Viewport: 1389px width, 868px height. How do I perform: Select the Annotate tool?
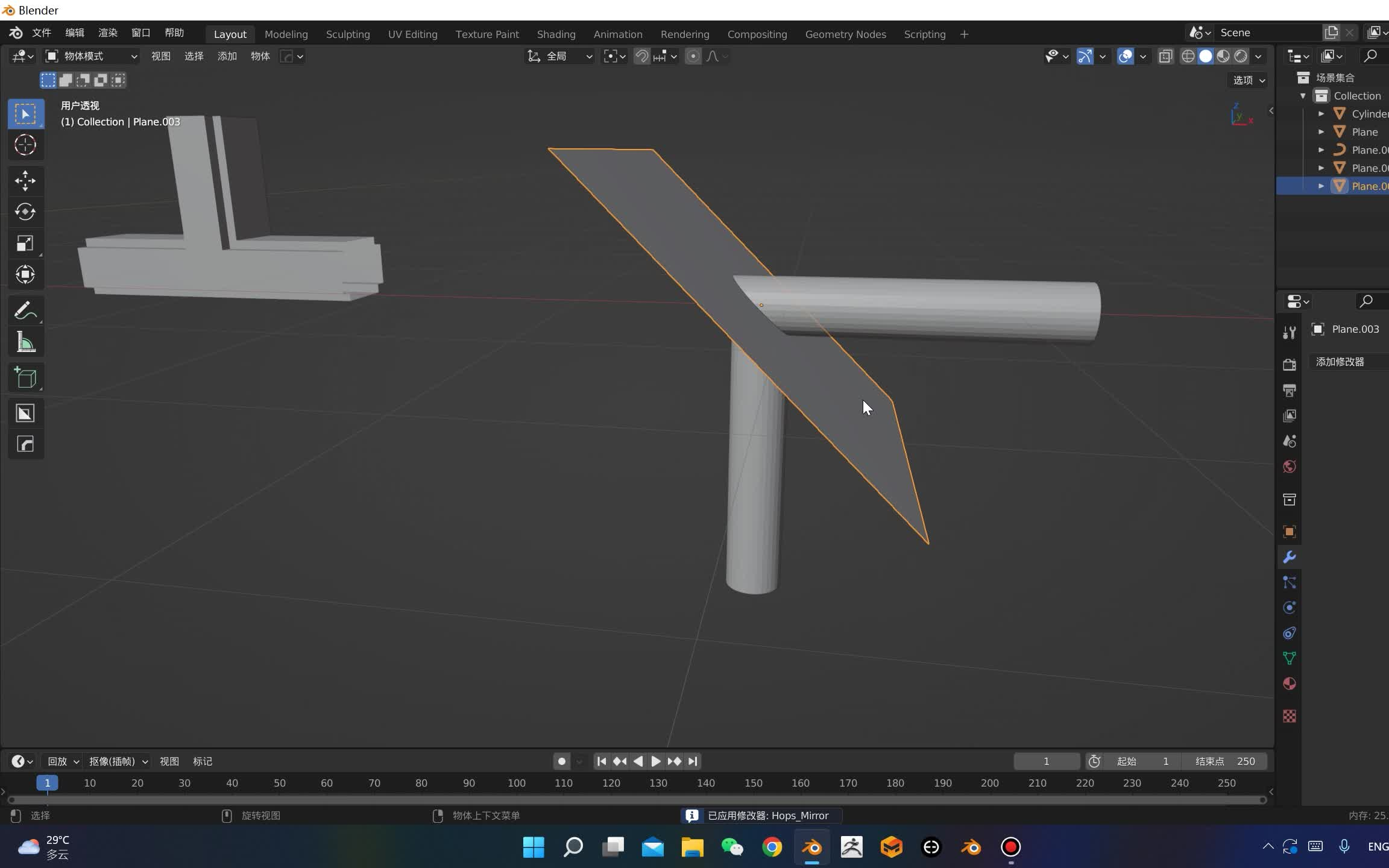tap(25, 309)
